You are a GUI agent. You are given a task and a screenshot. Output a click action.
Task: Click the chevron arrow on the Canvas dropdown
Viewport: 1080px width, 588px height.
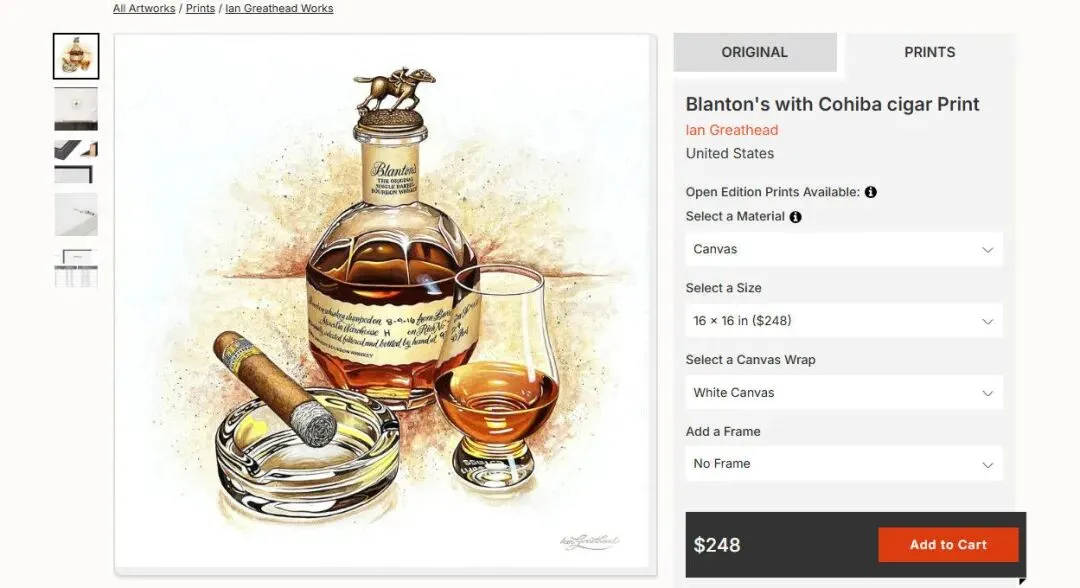click(988, 250)
